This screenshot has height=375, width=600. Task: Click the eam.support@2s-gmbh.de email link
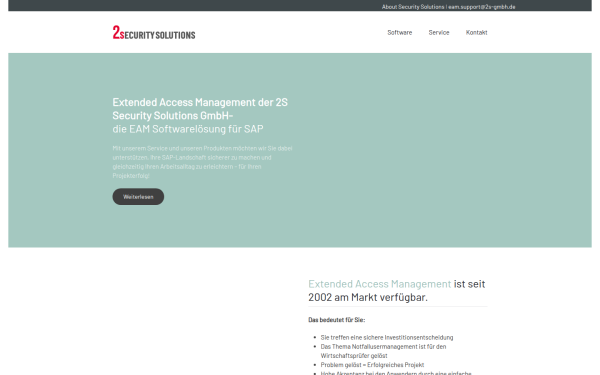pyautogui.click(x=482, y=7)
